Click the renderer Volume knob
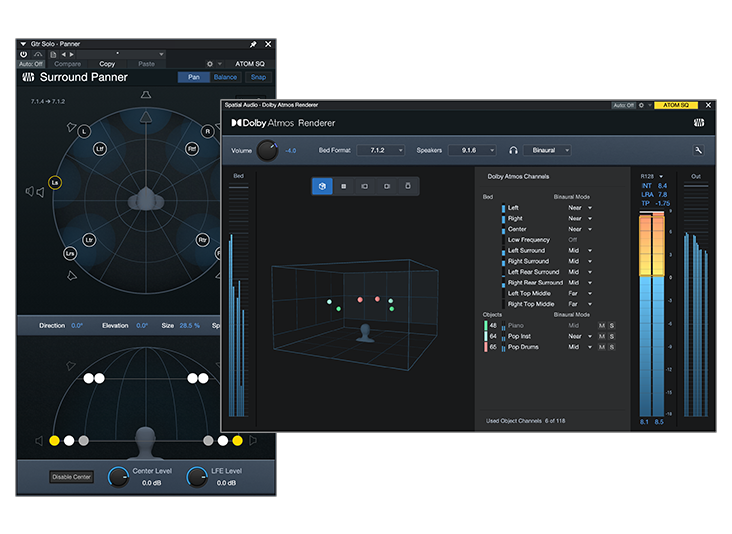The width and height of the screenshot is (732, 534). coord(267,150)
